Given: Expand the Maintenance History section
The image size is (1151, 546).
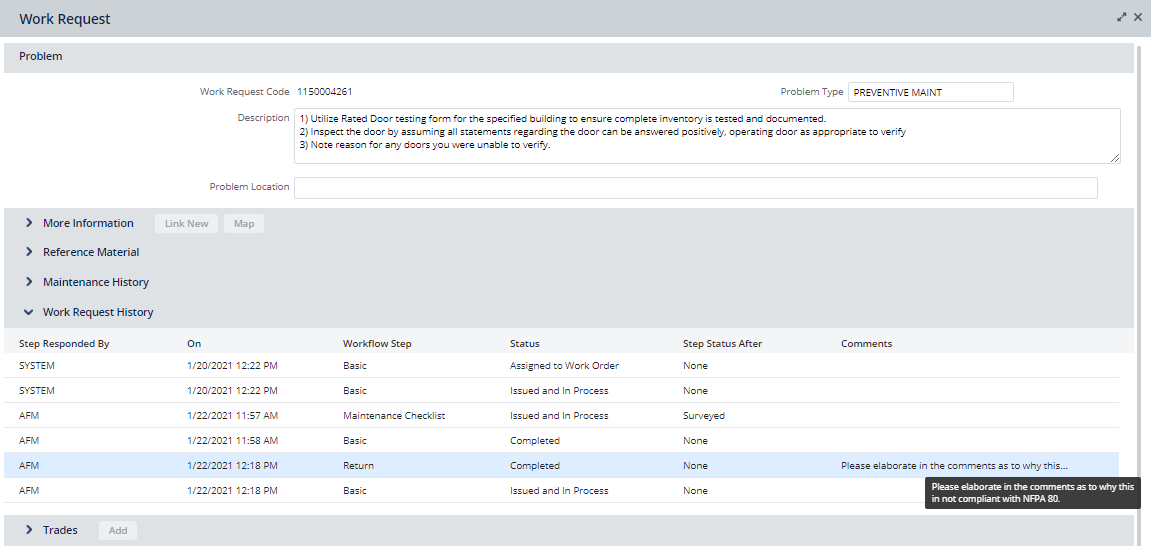Looking at the screenshot, I should tap(29, 282).
